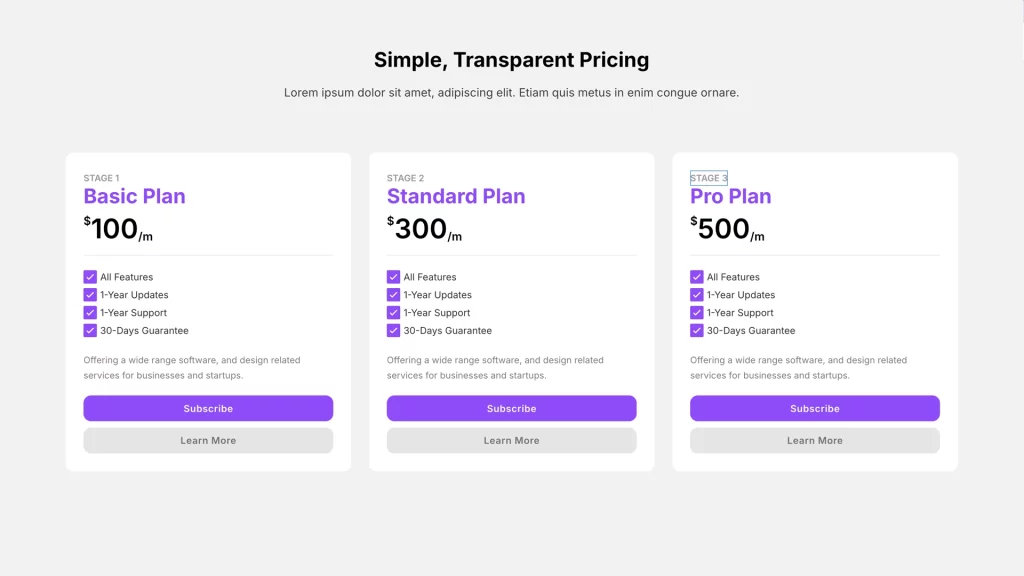Image resolution: width=1024 pixels, height=576 pixels.
Task: Toggle Basic Plan All Features checkbox
Action: click(90, 277)
